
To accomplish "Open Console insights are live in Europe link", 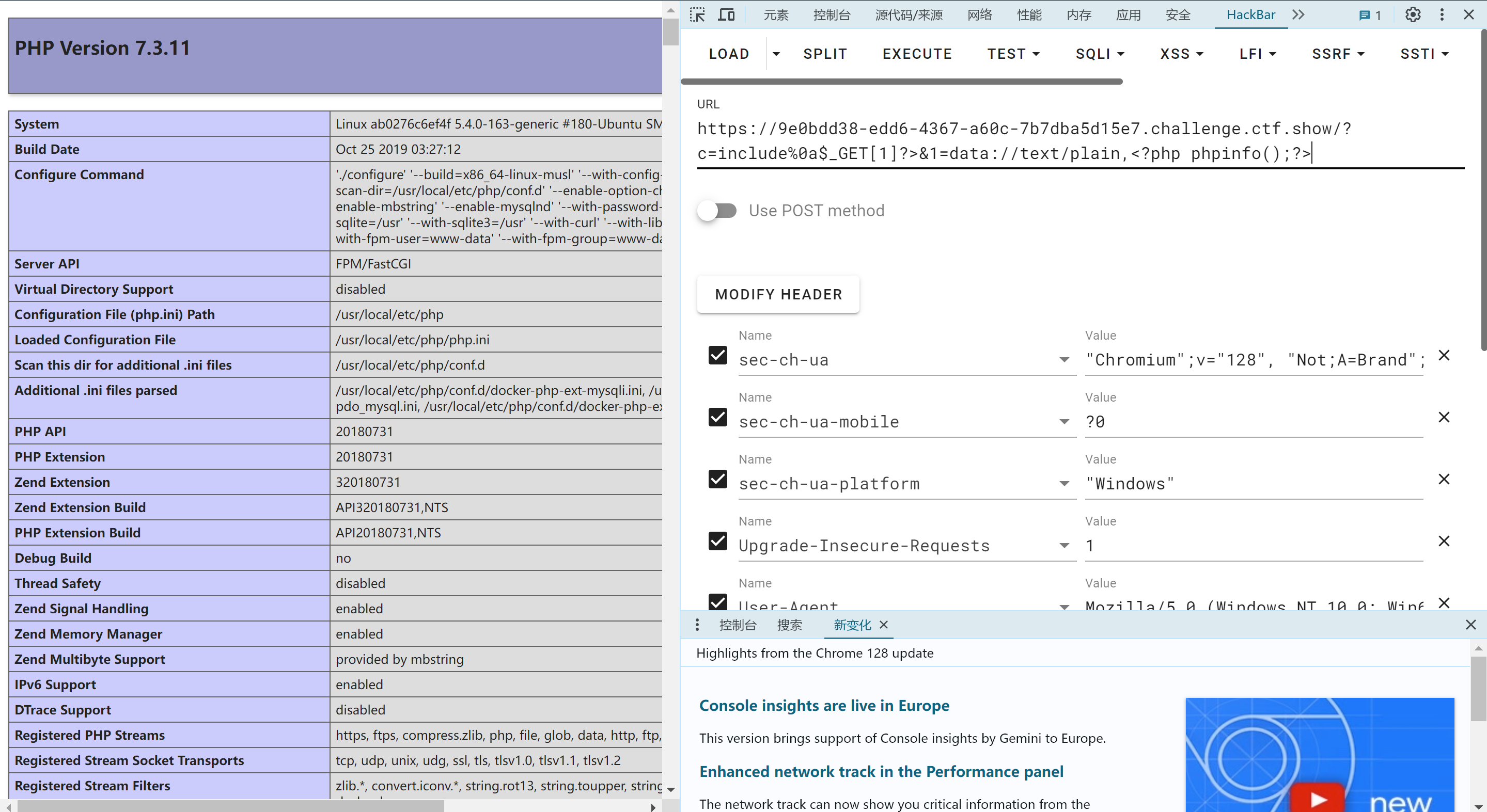I will [824, 705].
